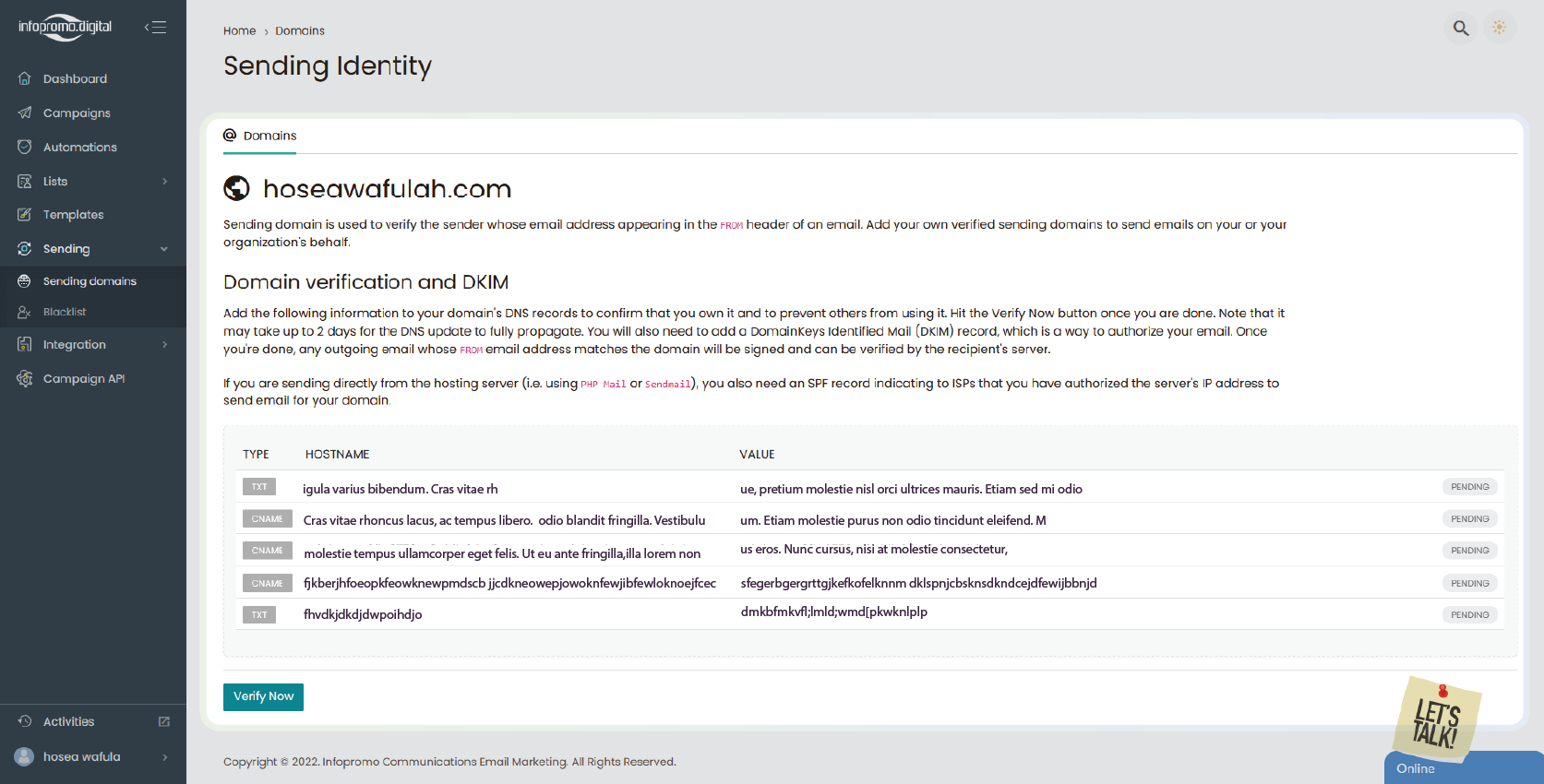Click the Domains breadcrumb link
Image resolution: width=1544 pixels, height=784 pixels.
(x=300, y=30)
